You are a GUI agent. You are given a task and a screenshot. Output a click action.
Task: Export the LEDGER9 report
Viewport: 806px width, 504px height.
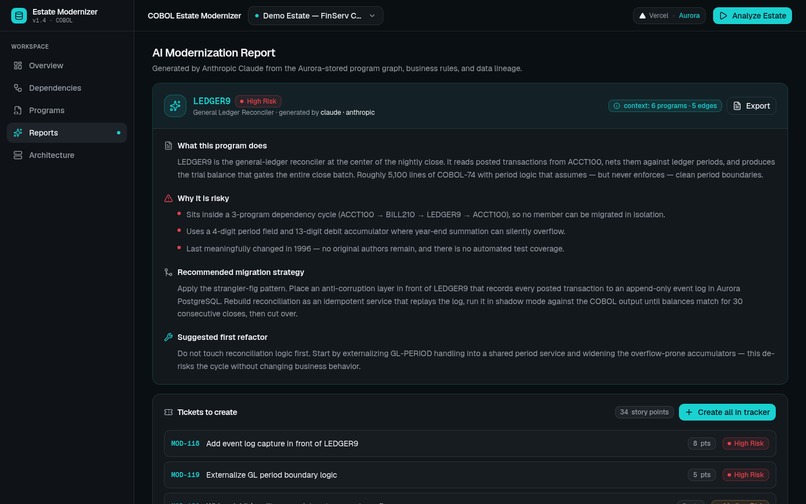pyautogui.click(x=751, y=106)
